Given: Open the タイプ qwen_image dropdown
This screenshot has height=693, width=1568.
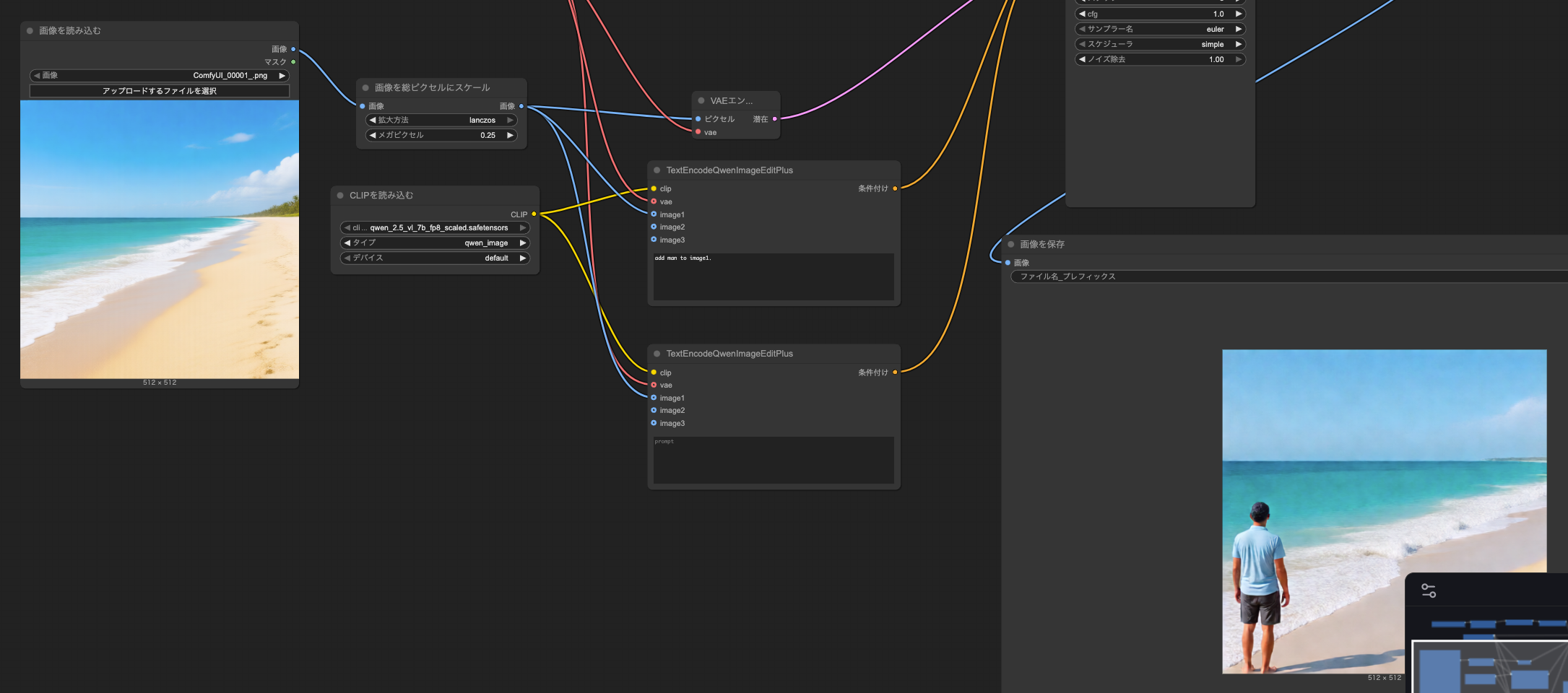Looking at the screenshot, I should [435, 243].
